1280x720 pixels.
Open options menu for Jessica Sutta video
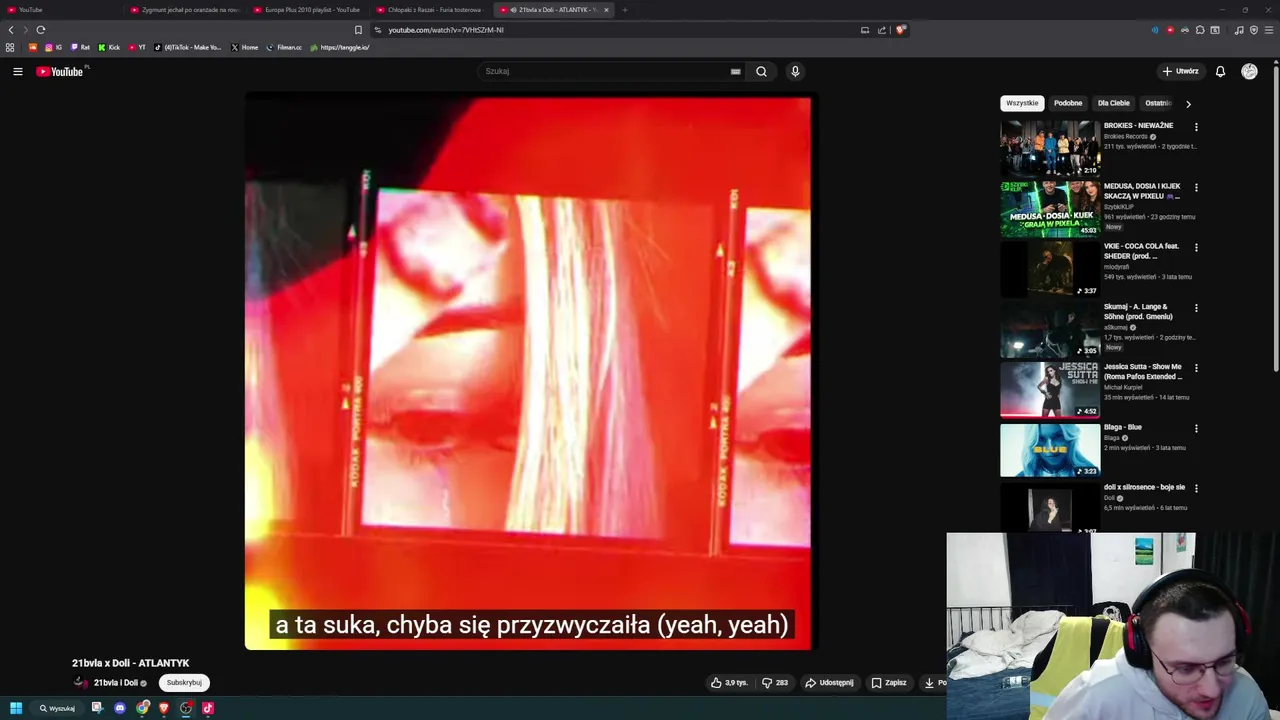pyautogui.click(x=1196, y=368)
